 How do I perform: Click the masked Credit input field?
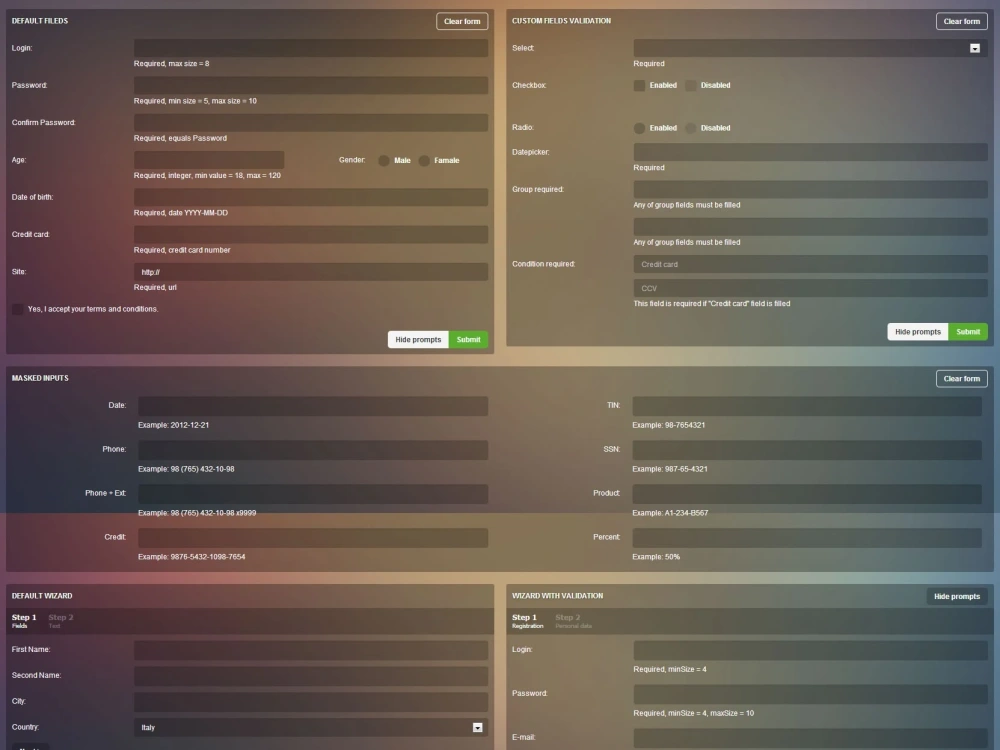pyautogui.click(x=312, y=538)
